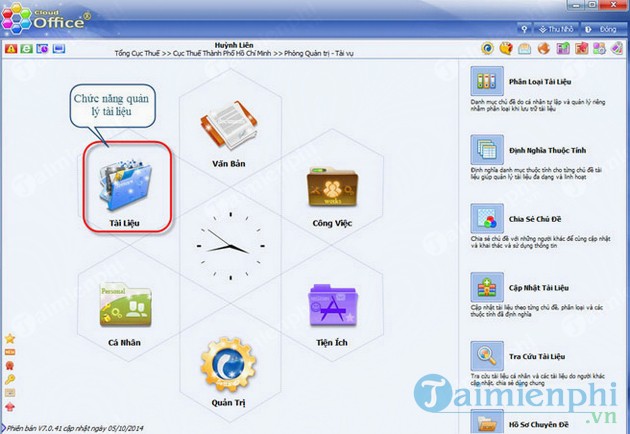Click the Thu Nhỏ minimize button

coord(556,29)
